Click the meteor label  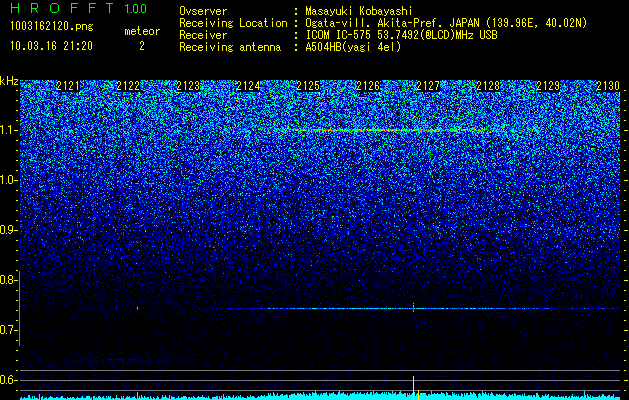tap(142, 31)
